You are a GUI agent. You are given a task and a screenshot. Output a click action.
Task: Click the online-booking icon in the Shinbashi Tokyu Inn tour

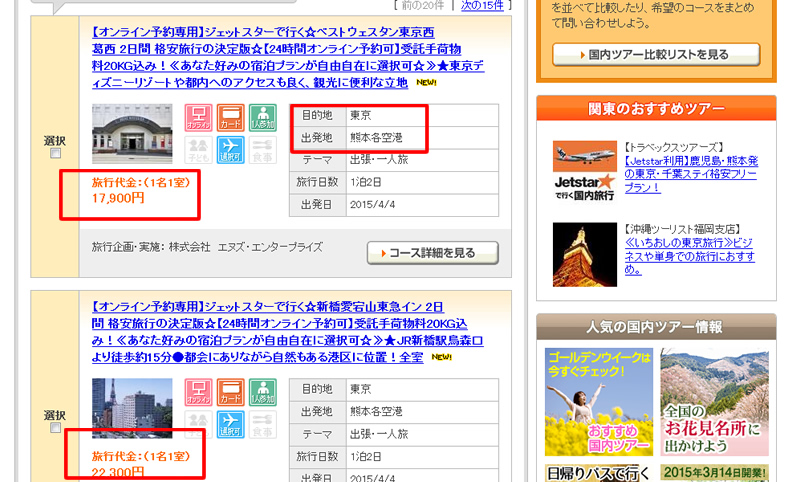[x=198, y=392]
